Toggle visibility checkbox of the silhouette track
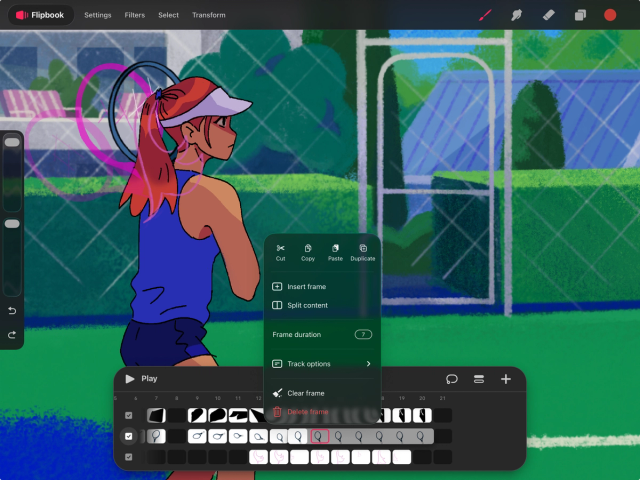This screenshot has height=480, width=640. click(x=129, y=416)
